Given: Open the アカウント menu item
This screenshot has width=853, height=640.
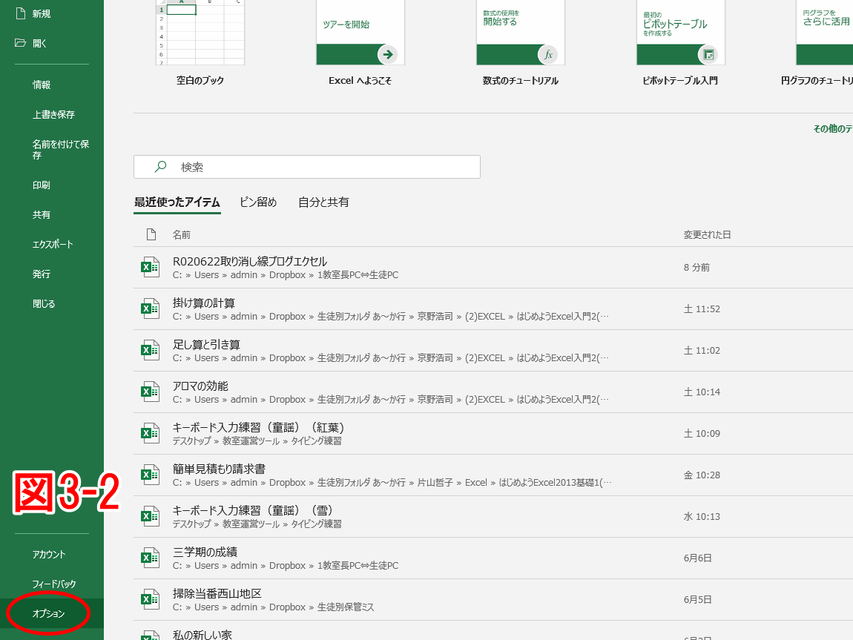Looking at the screenshot, I should click(48, 554).
